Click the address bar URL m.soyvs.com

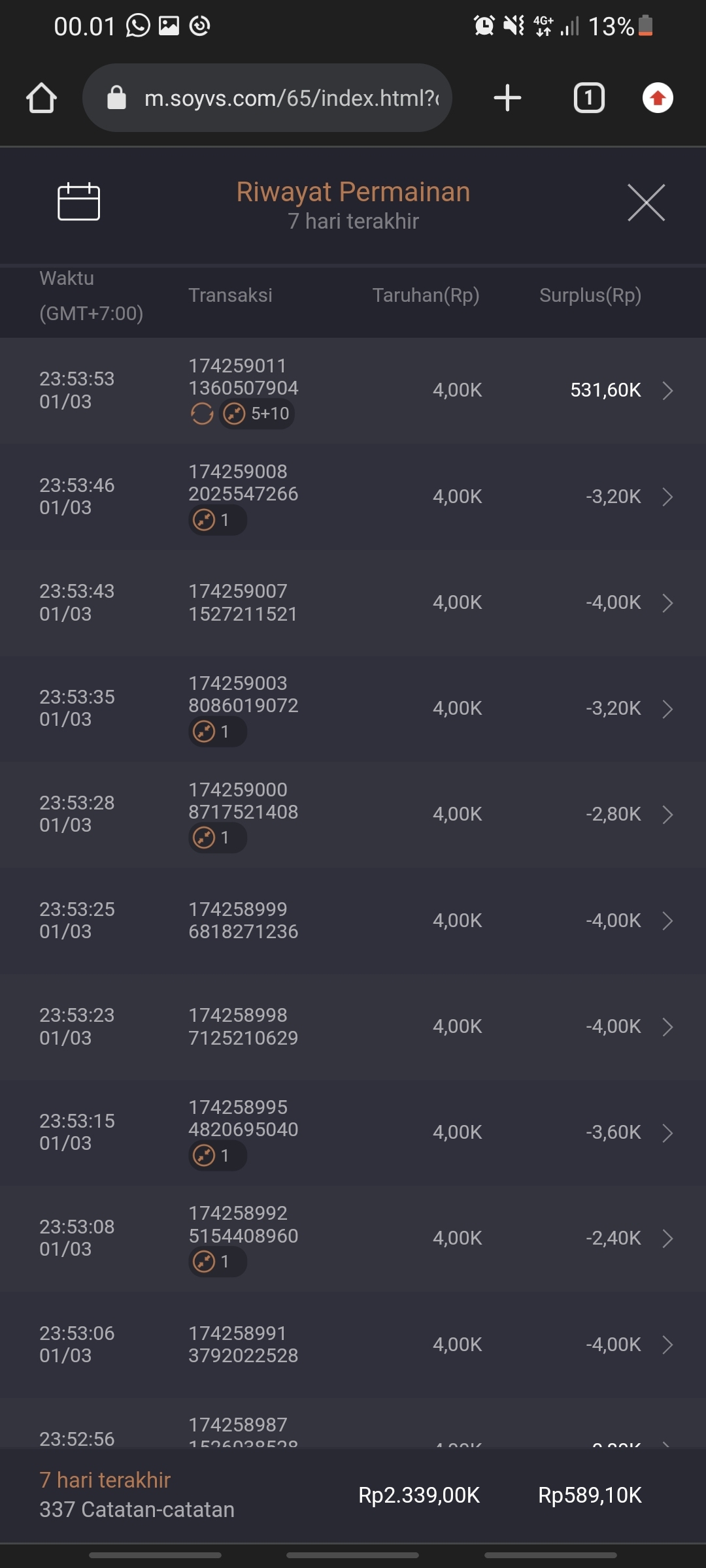pyautogui.click(x=291, y=98)
